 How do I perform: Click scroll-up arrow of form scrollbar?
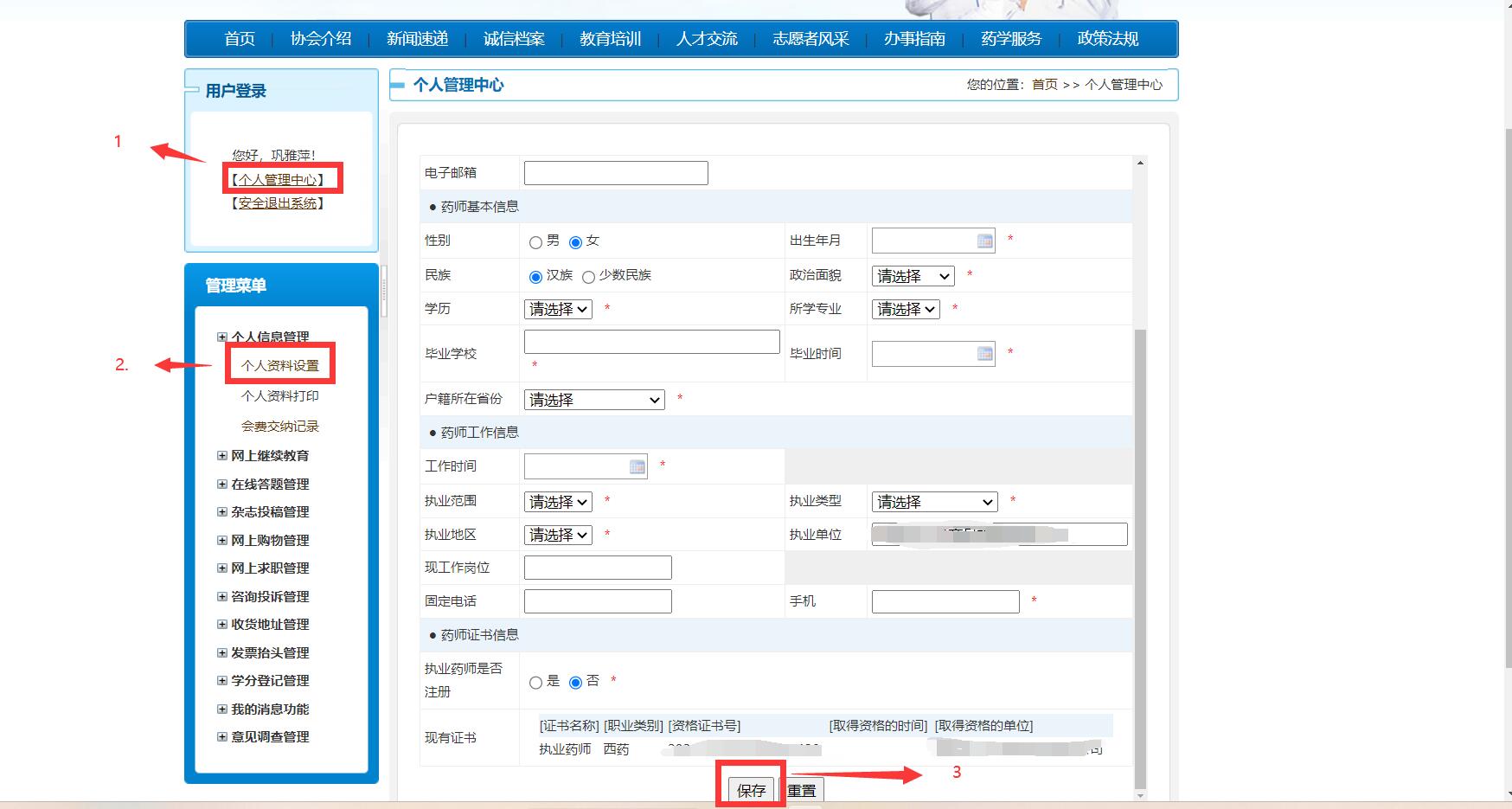[x=1140, y=163]
